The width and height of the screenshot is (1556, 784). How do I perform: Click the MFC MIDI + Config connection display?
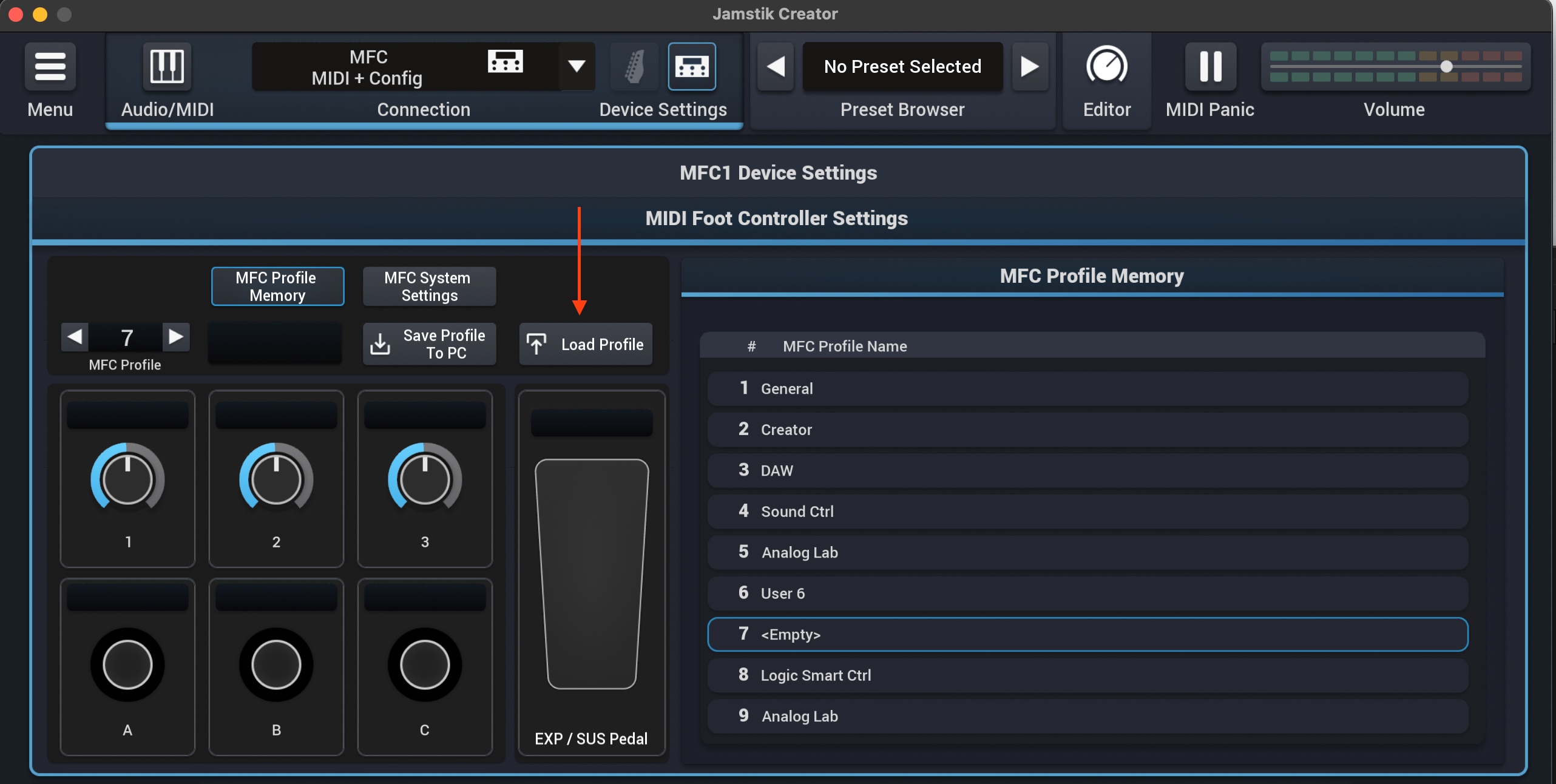405,67
